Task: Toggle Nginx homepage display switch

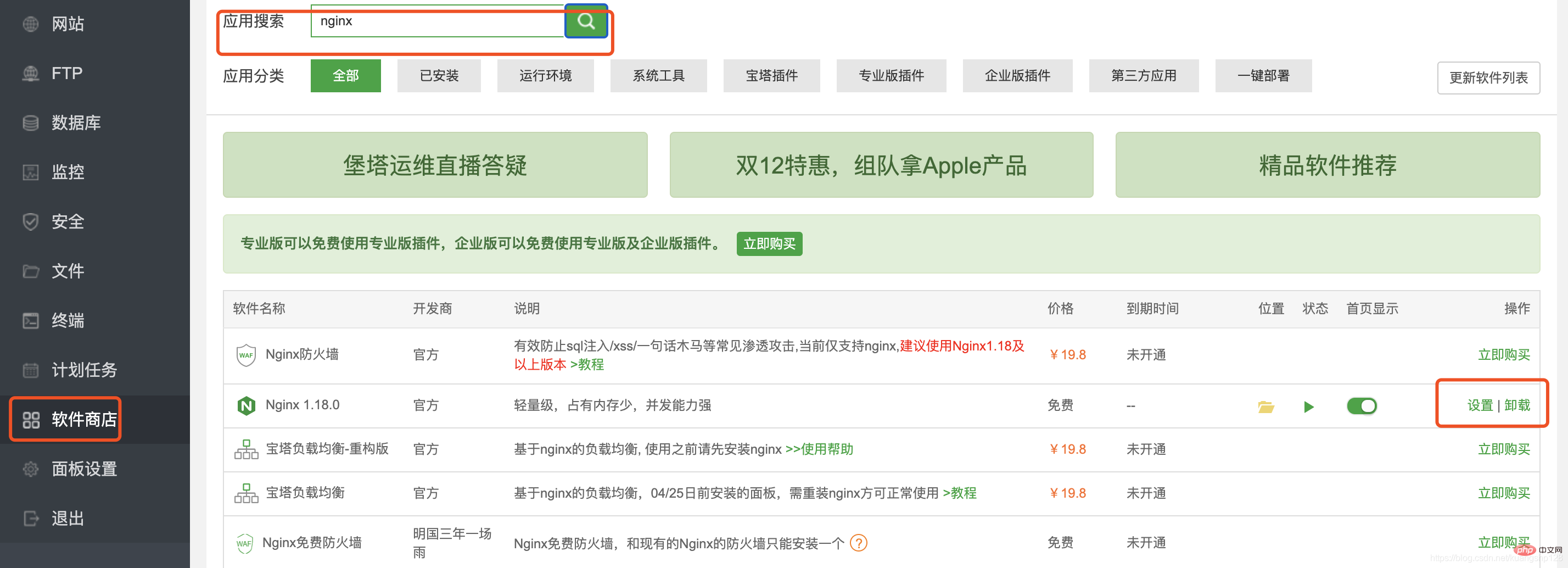Action: click(x=1362, y=406)
